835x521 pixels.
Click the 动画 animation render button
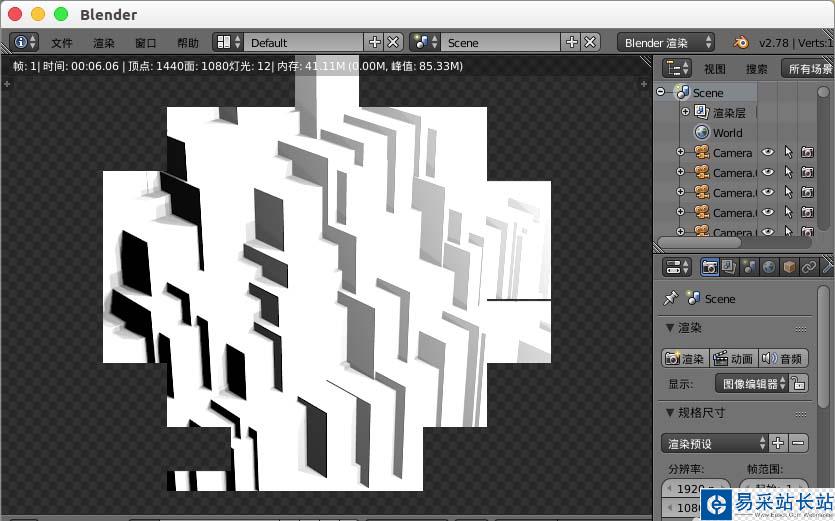coord(733,358)
